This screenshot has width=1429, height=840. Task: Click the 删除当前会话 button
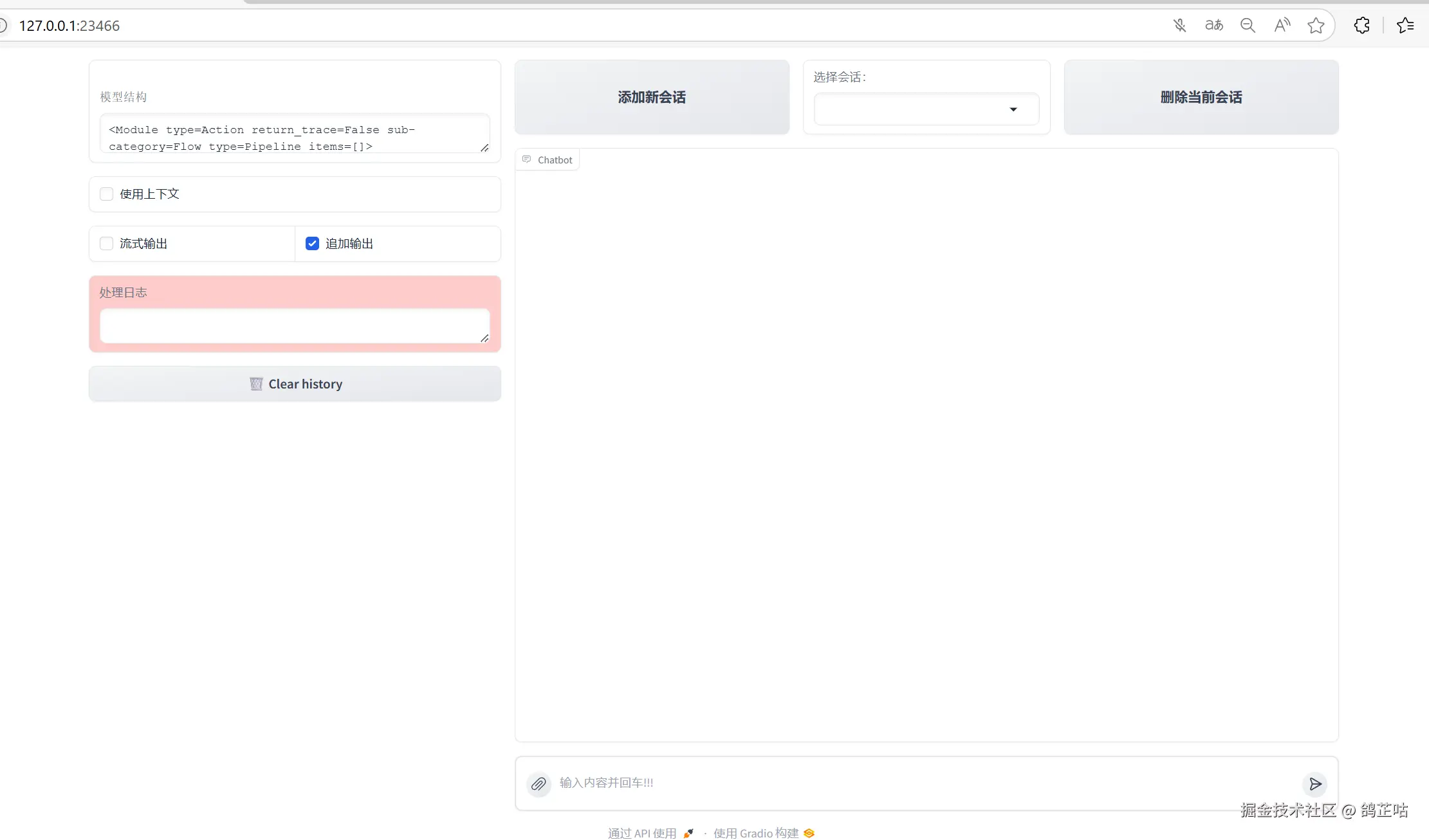coord(1201,97)
